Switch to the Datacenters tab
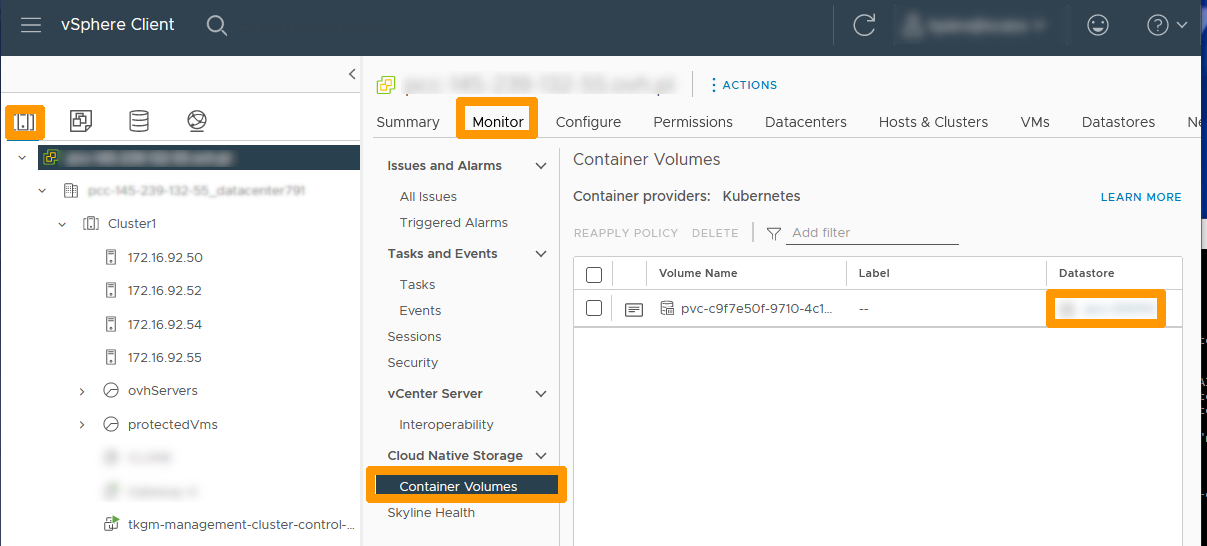Viewport: 1207px width, 546px height. tap(806, 122)
